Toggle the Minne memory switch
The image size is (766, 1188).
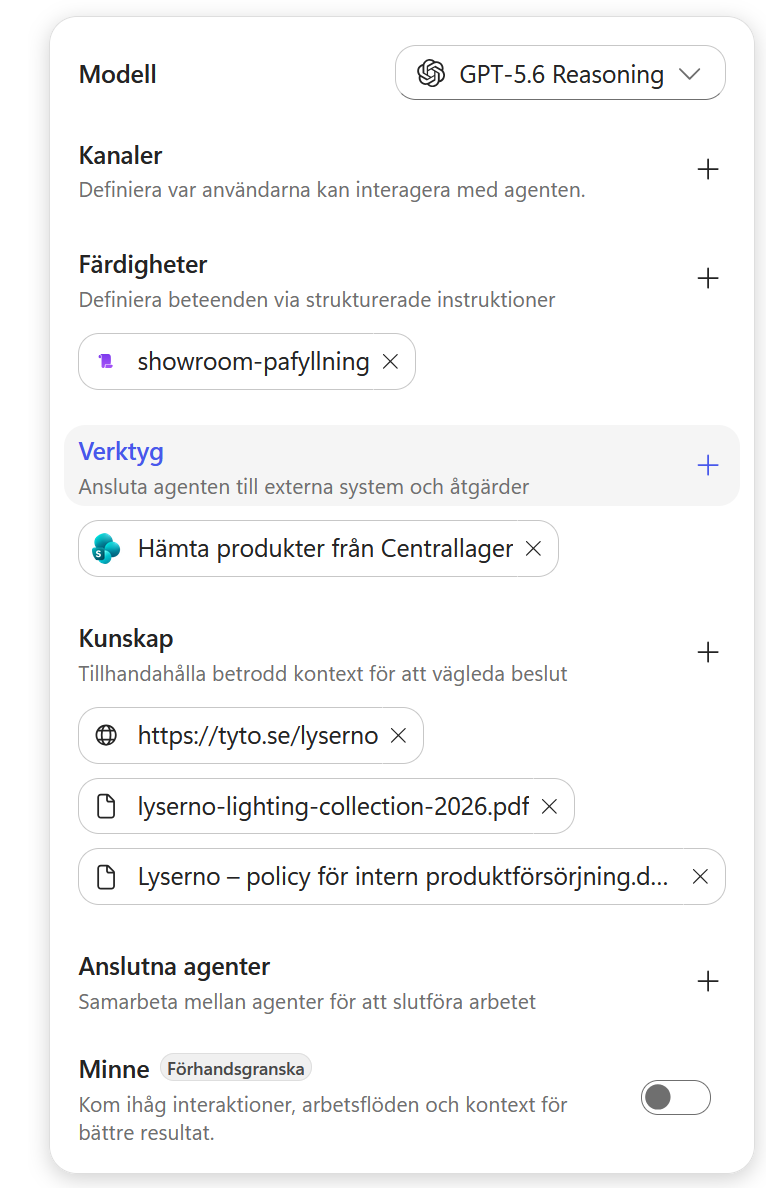point(675,1097)
